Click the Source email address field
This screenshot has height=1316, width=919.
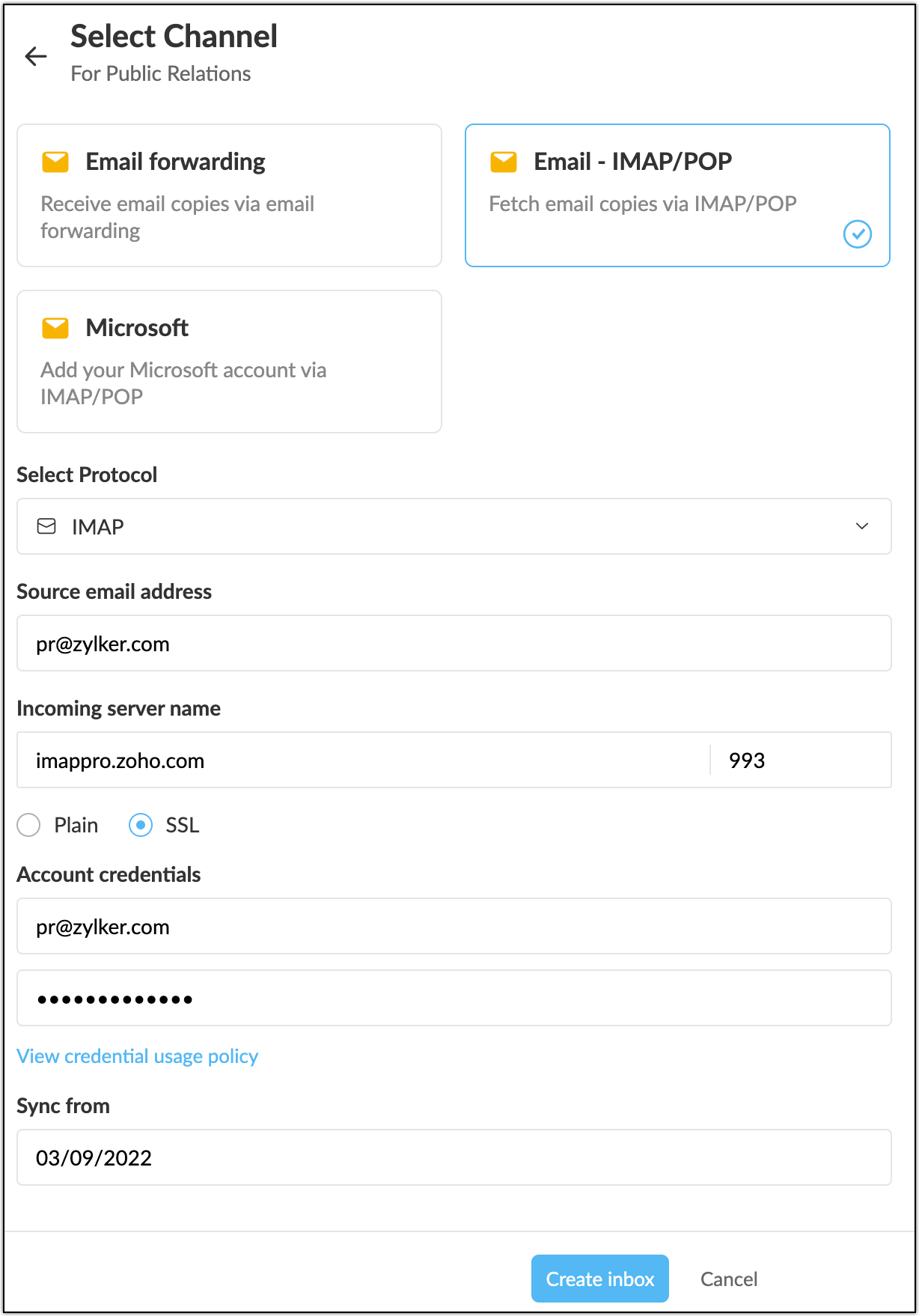454,643
